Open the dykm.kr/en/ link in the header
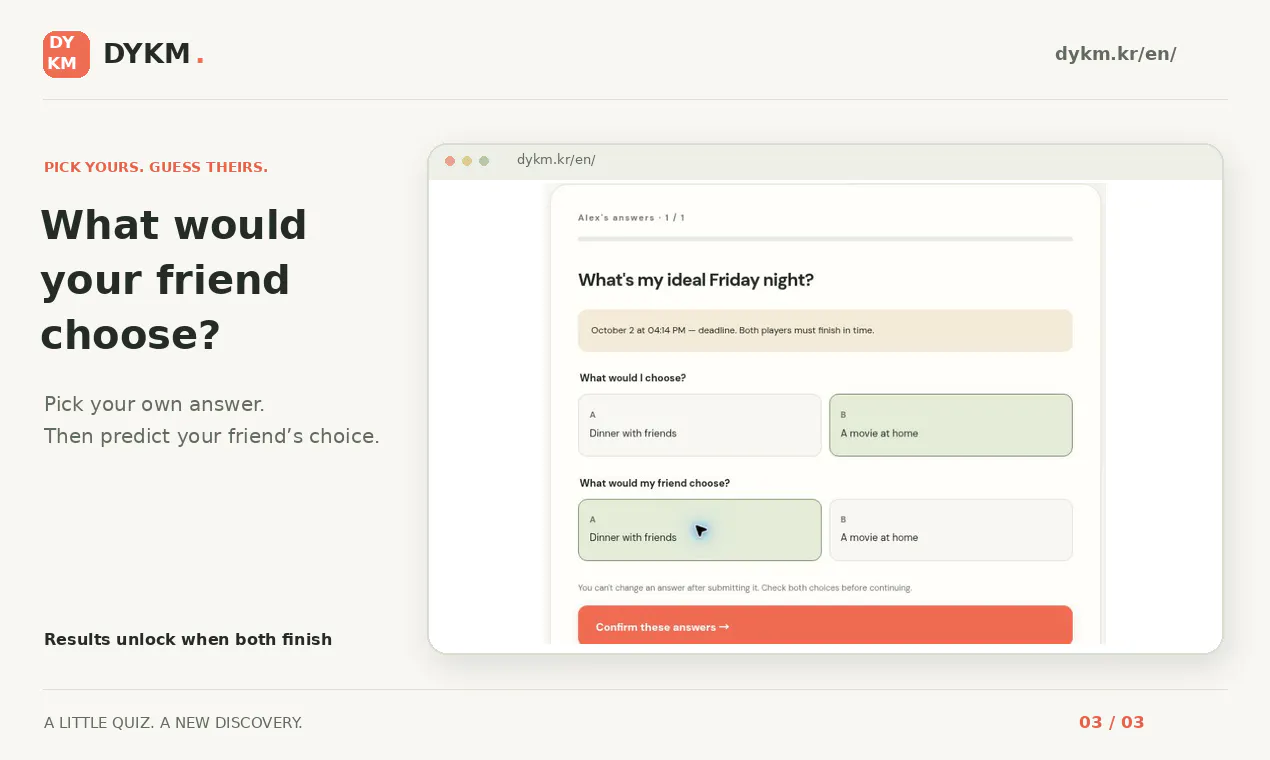This screenshot has height=760, width=1270. tap(1116, 54)
